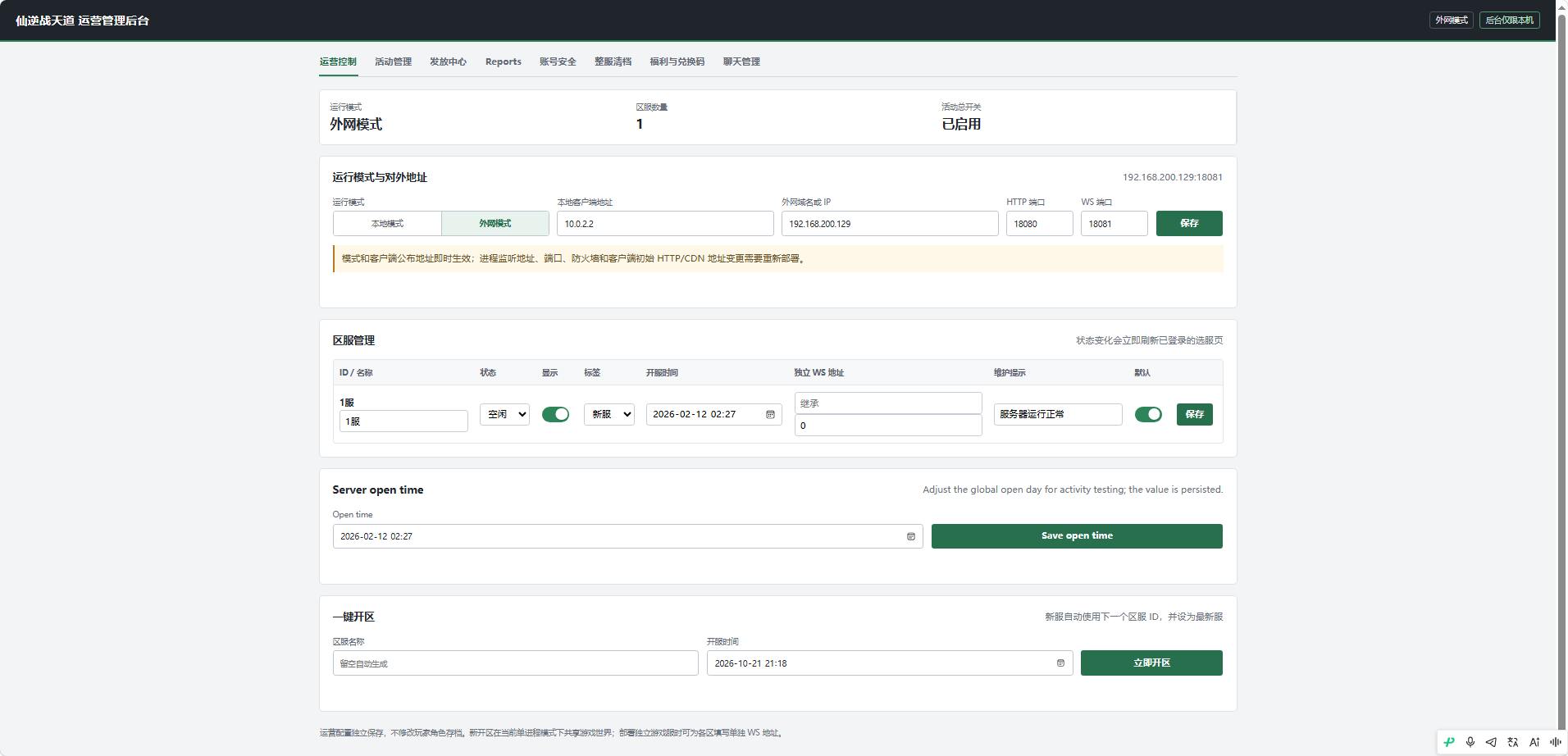
Task: Open the 整服清档 tab
Action: click(613, 61)
